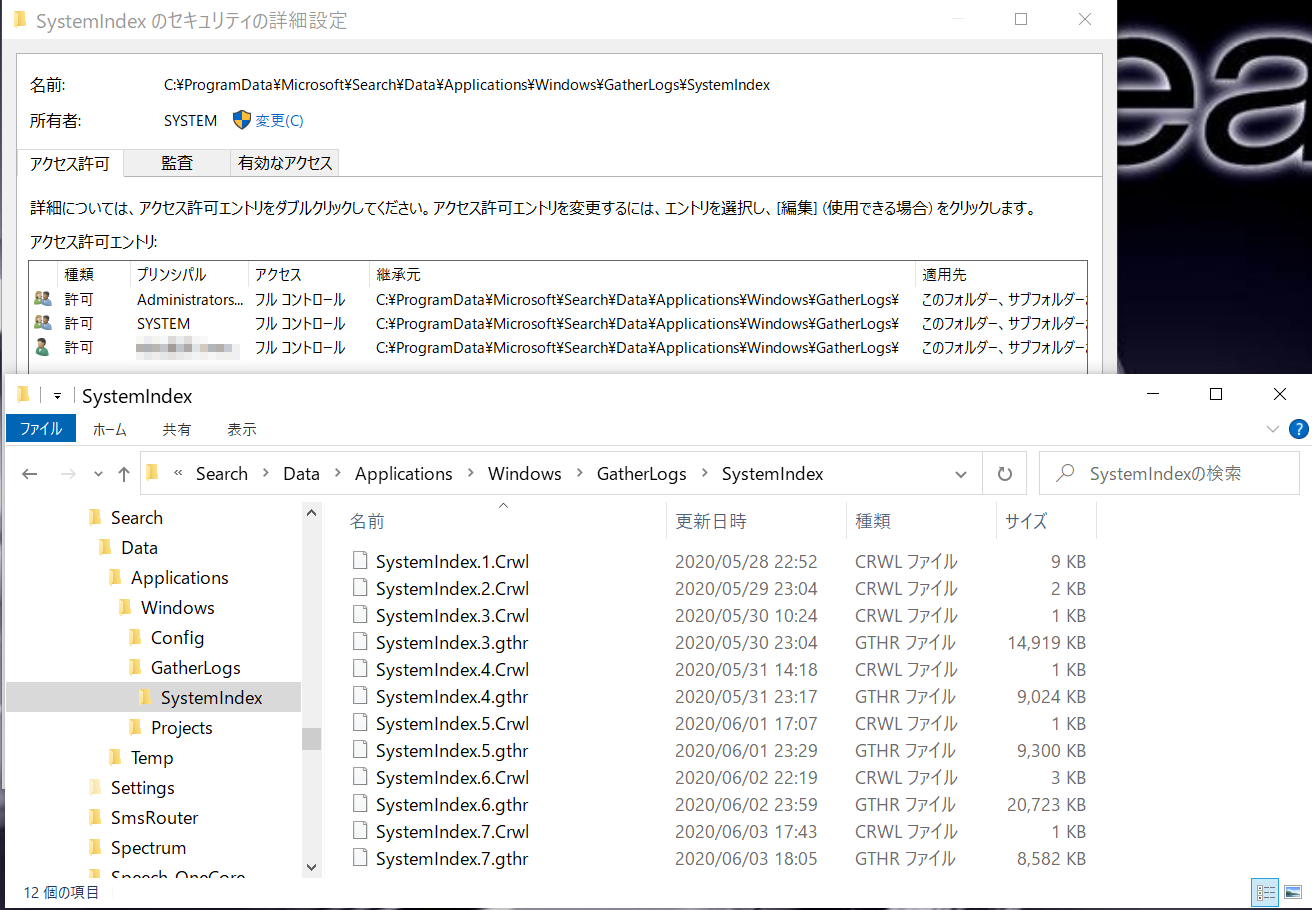
Task: Select file SystemIndex.7.gthr
Action: [452, 858]
